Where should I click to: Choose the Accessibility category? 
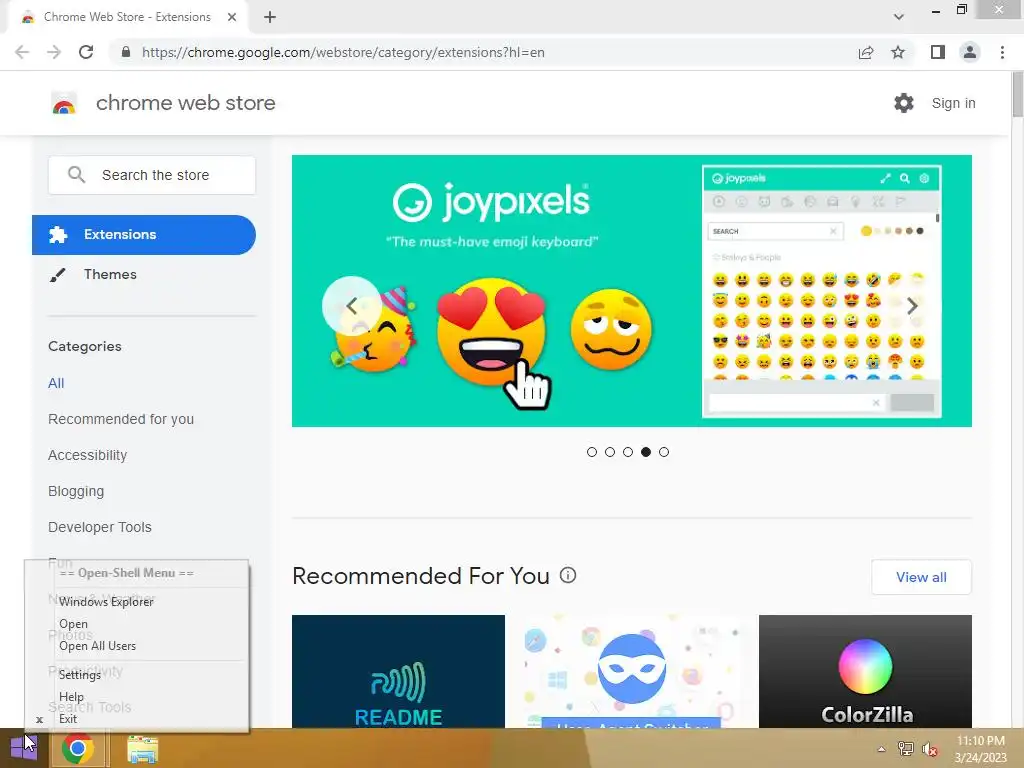pyautogui.click(x=88, y=455)
